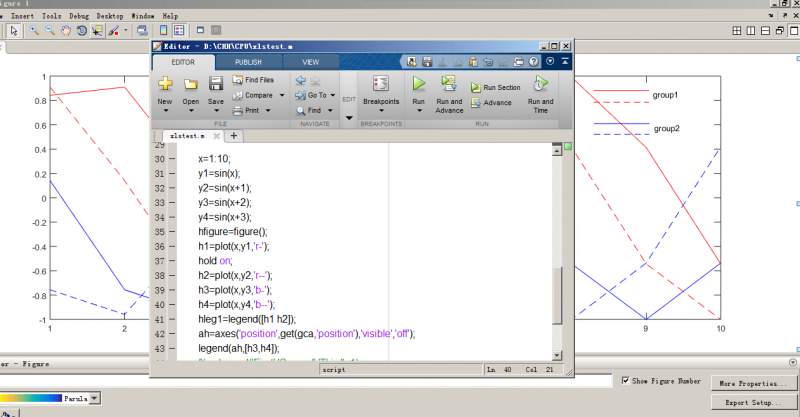Open the Desktop menu in Figure window
The image size is (800, 417).
(110, 16)
